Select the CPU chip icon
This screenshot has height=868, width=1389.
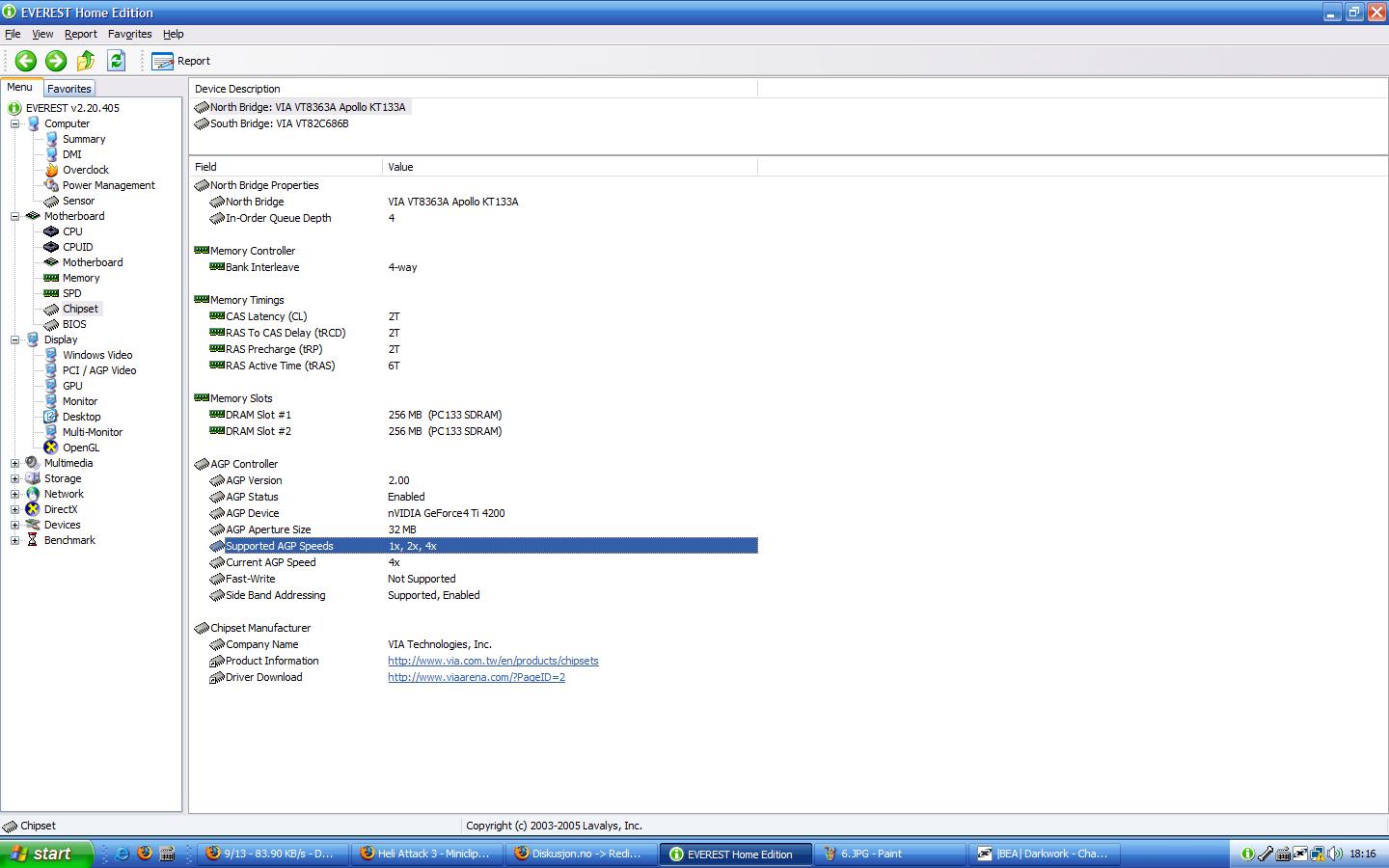click(x=51, y=231)
